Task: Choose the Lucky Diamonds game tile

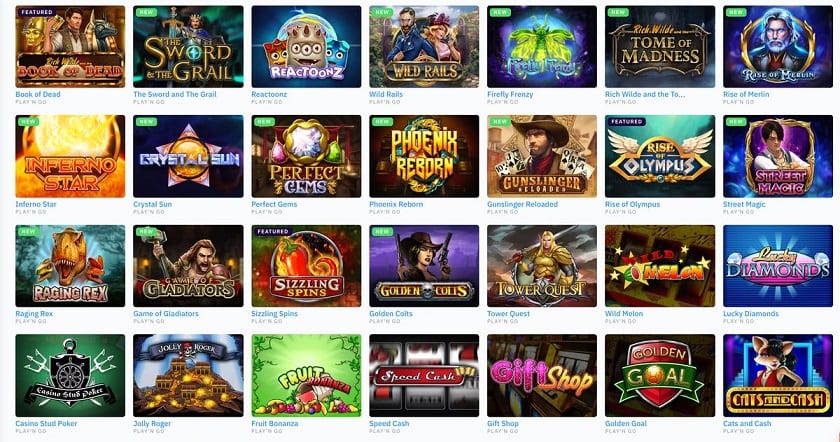Action: [x=778, y=266]
